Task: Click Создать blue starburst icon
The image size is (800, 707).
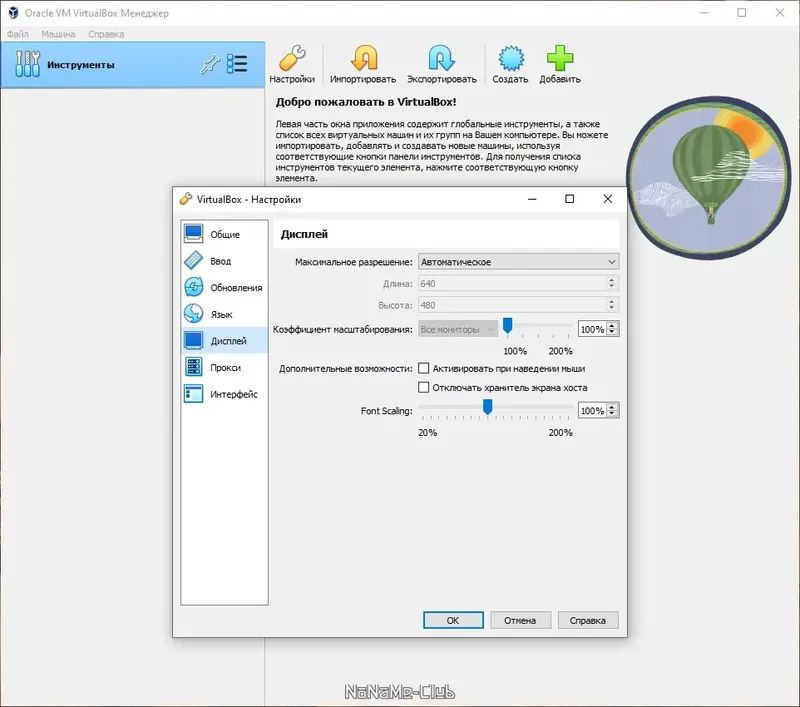Action: [x=510, y=58]
